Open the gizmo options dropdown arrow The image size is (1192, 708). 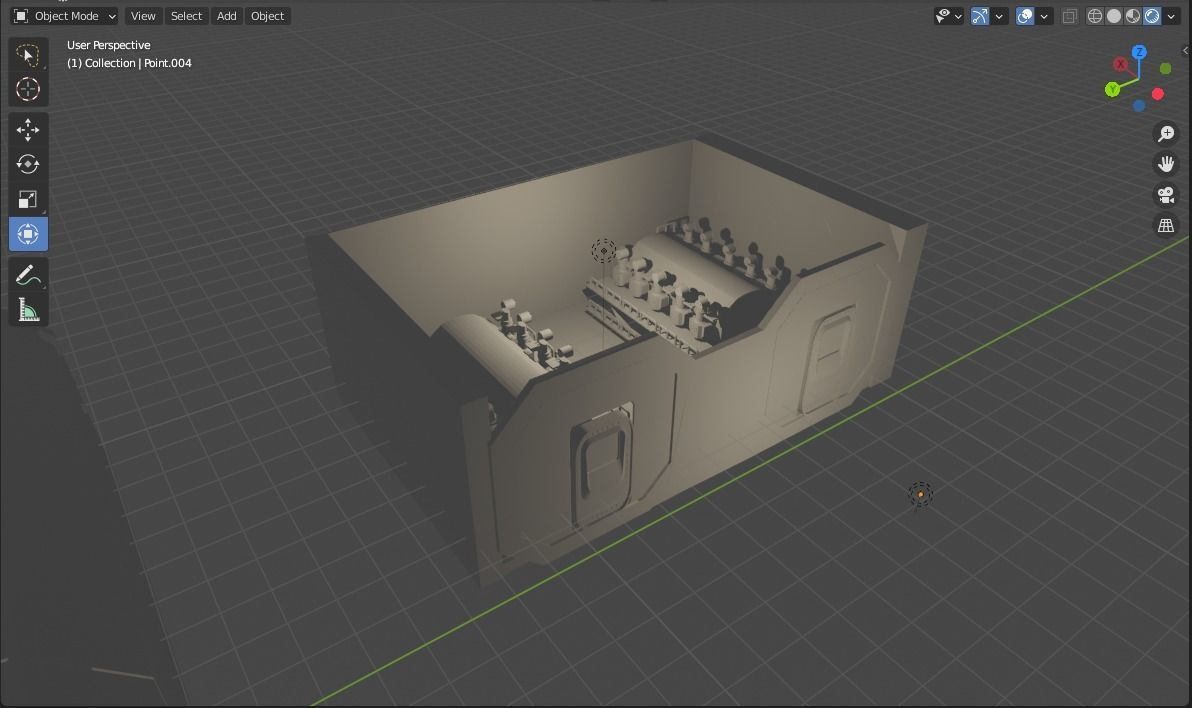coord(999,16)
